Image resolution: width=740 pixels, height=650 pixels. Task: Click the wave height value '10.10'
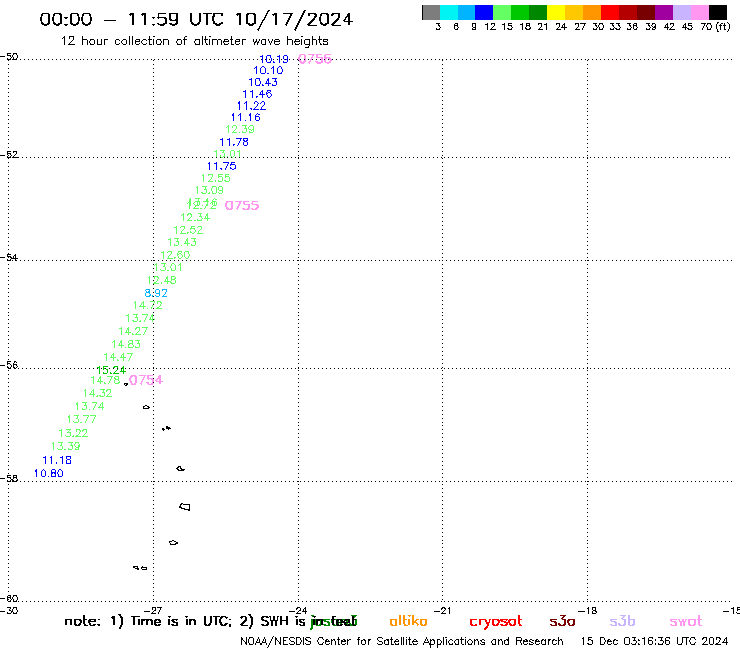[268, 70]
